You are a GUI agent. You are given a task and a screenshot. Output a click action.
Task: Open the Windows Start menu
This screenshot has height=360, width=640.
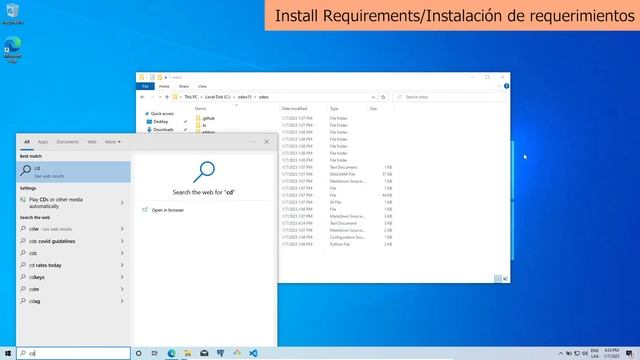[x=8, y=353]
